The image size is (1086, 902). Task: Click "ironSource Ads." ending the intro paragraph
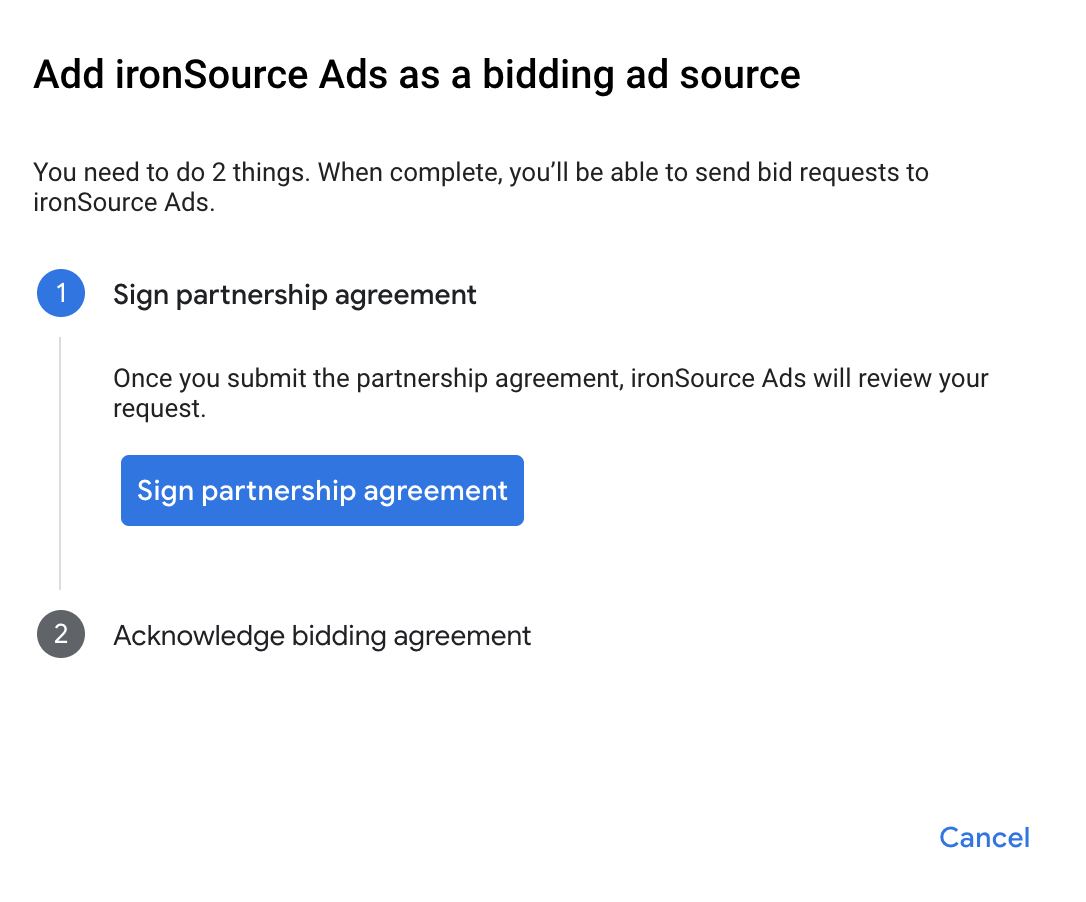coord(124,203)
